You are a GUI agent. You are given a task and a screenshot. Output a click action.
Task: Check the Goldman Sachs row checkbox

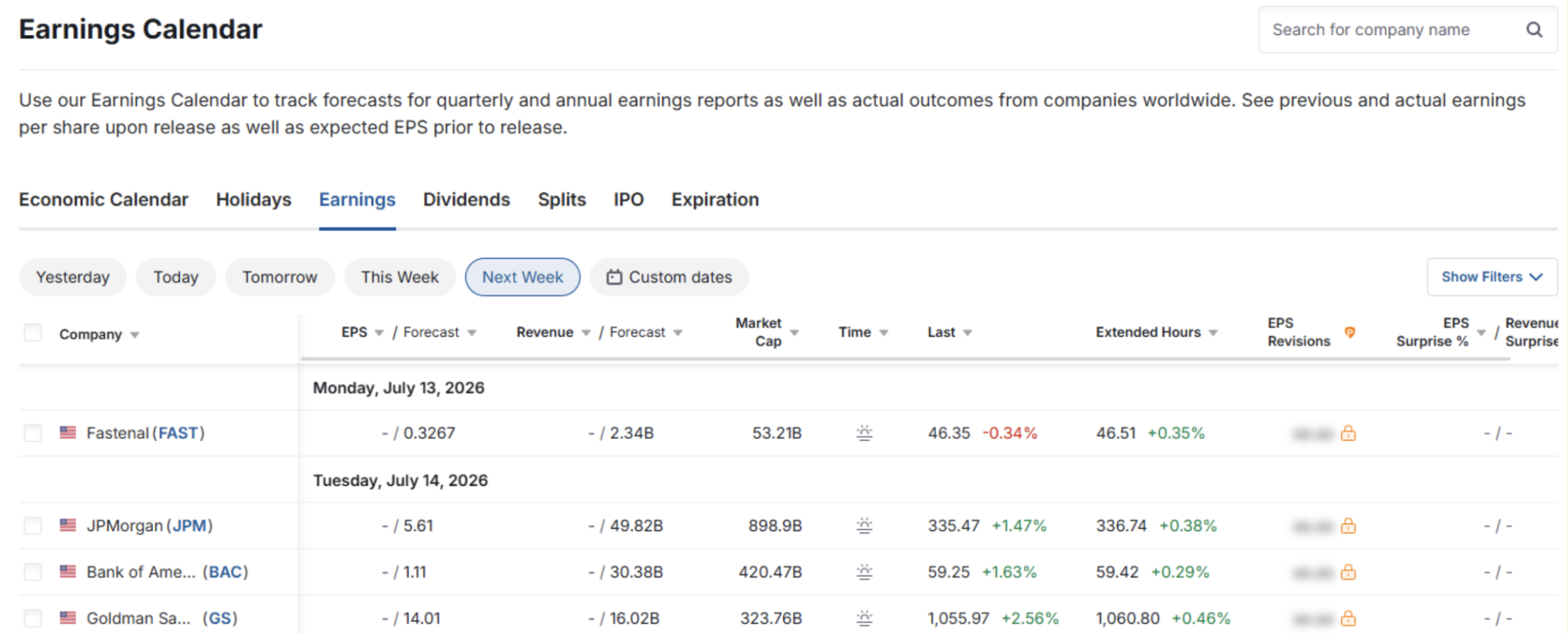click(x=32, y=618)
